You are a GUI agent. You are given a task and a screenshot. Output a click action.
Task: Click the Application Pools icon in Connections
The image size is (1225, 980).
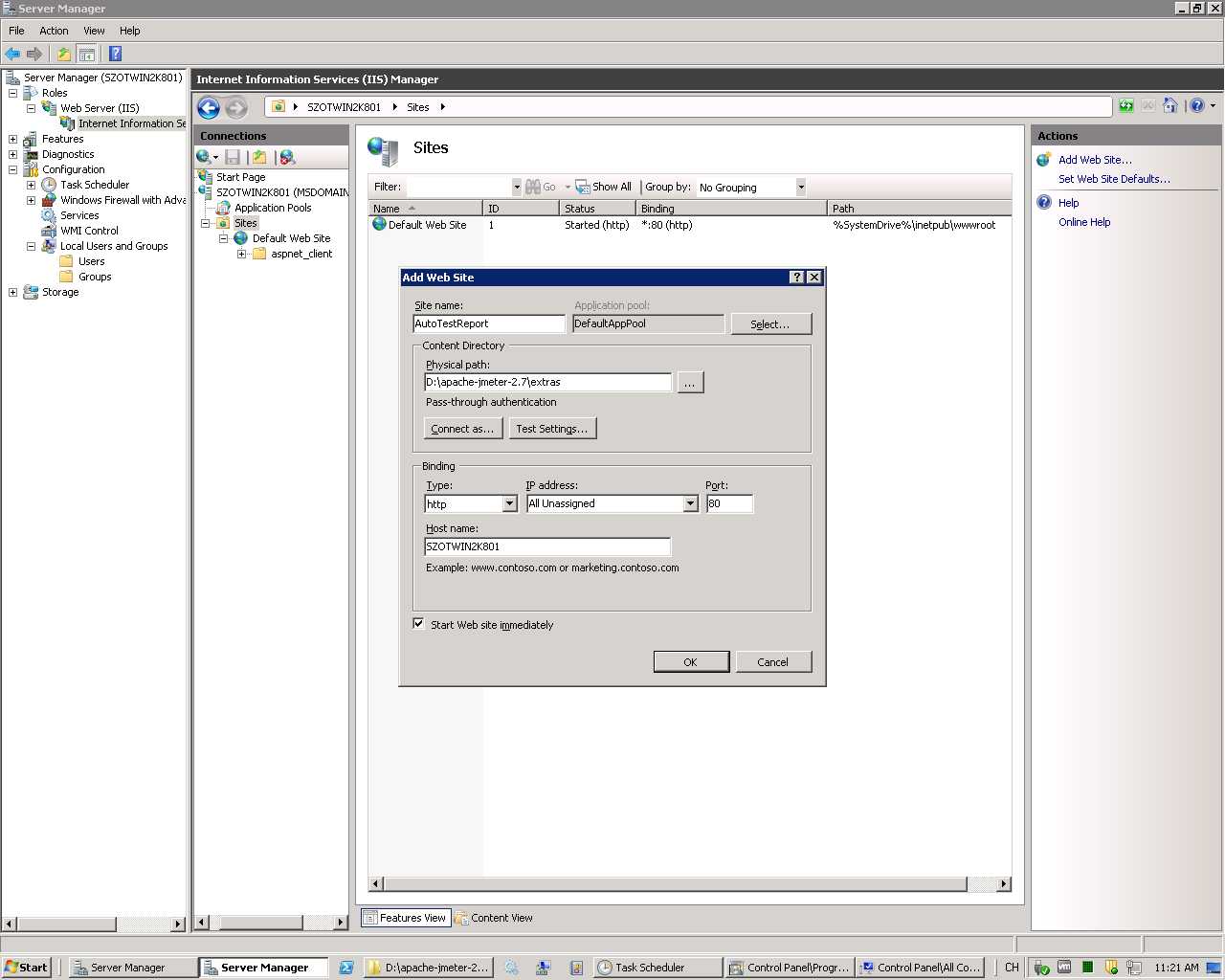click(223, 208)
